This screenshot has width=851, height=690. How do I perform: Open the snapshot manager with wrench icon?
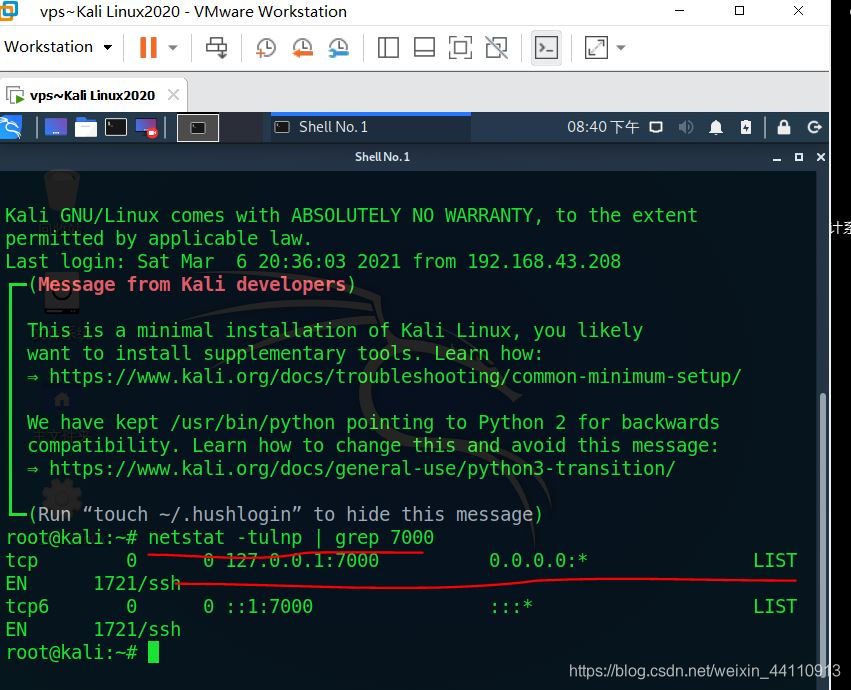[339, 48]
